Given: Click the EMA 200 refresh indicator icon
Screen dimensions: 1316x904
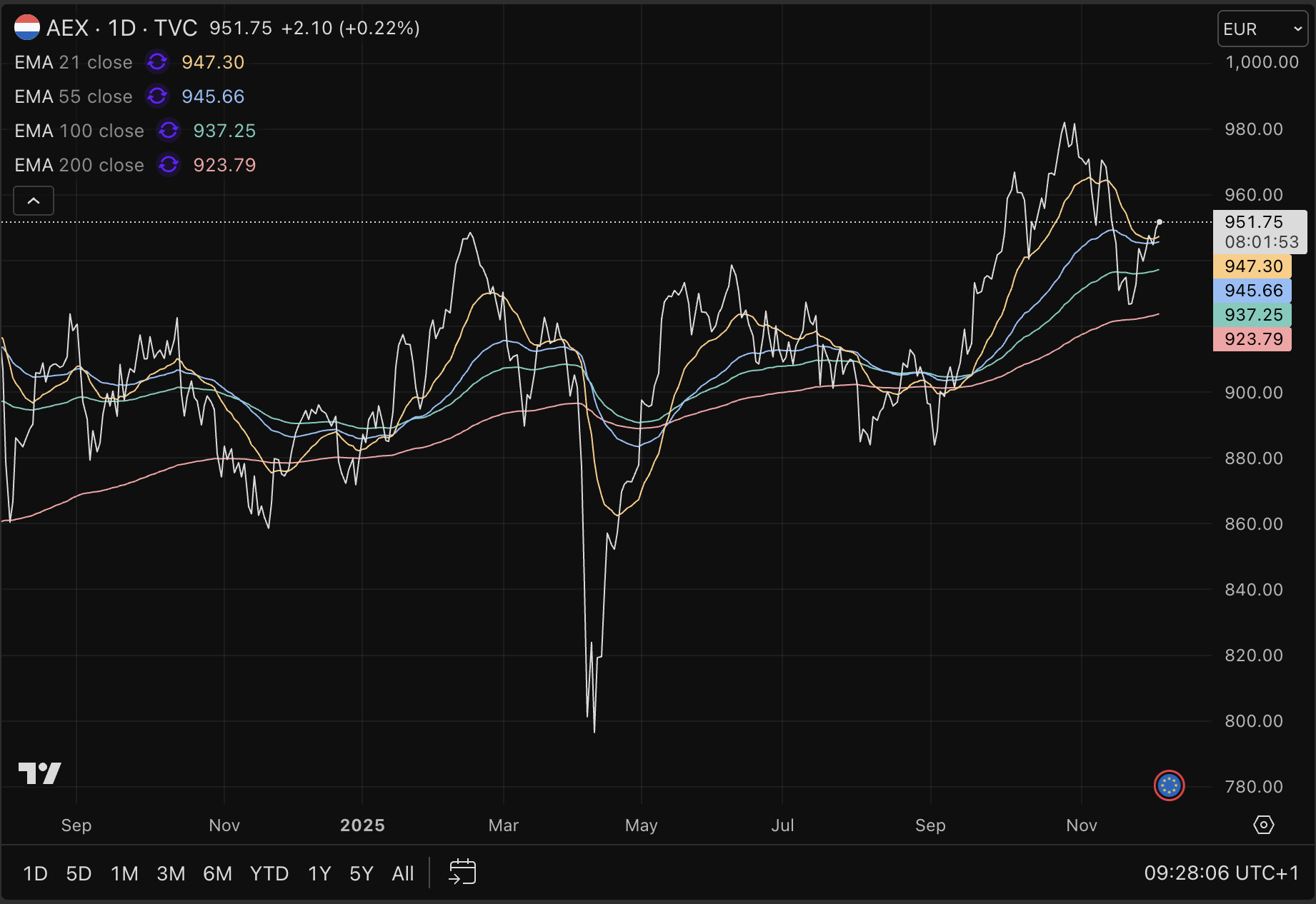Looking at the screenshot, I should (x=169, y=165).
